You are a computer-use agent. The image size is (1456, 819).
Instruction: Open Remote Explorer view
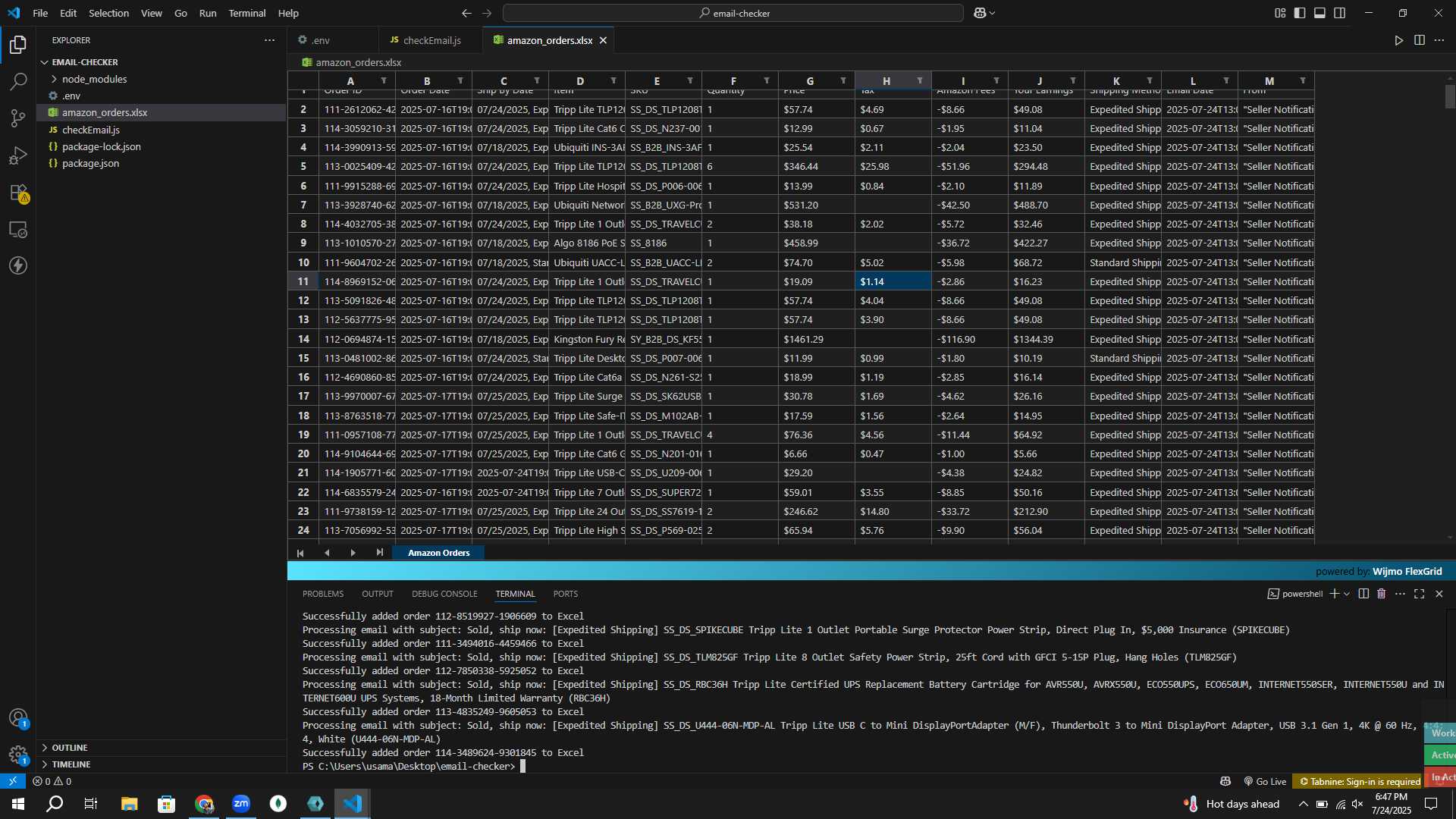(x=18, y=229)
